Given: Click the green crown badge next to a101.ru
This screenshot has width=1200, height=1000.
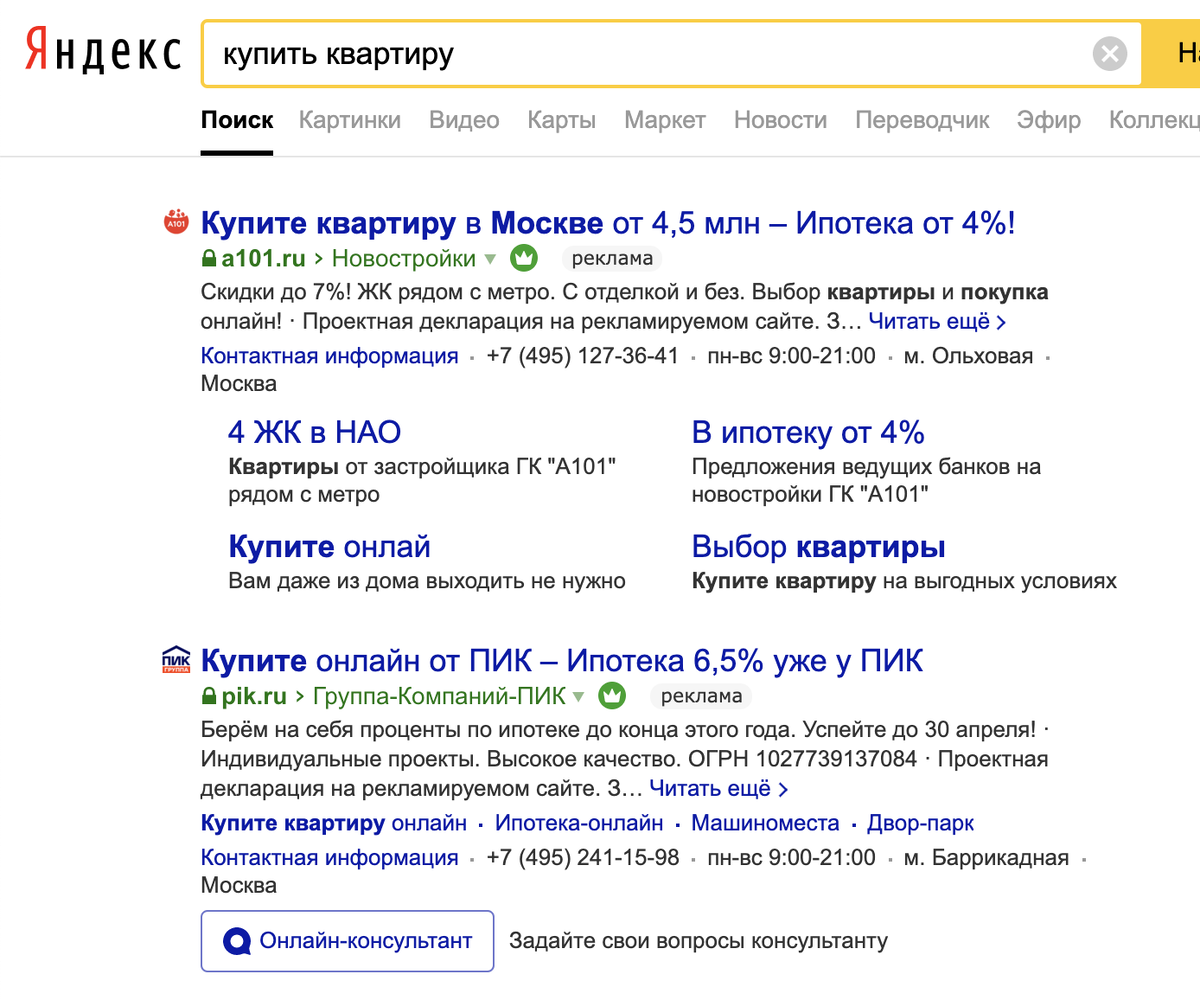Looking at the screenshot, I should click(524, 258).
